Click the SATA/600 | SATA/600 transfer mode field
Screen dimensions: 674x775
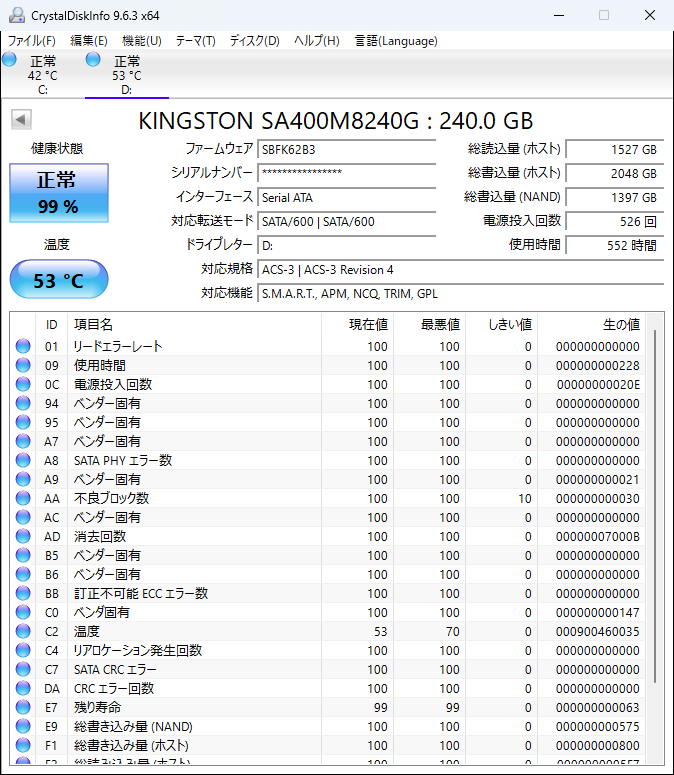(346, 221)
